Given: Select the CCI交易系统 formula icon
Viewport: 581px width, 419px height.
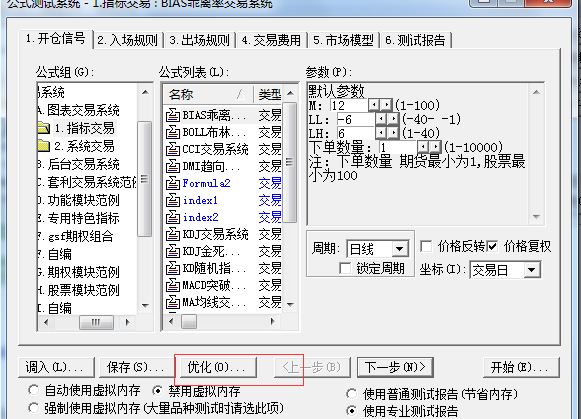Looking at the screenshot, I should (x=173, y=149).
